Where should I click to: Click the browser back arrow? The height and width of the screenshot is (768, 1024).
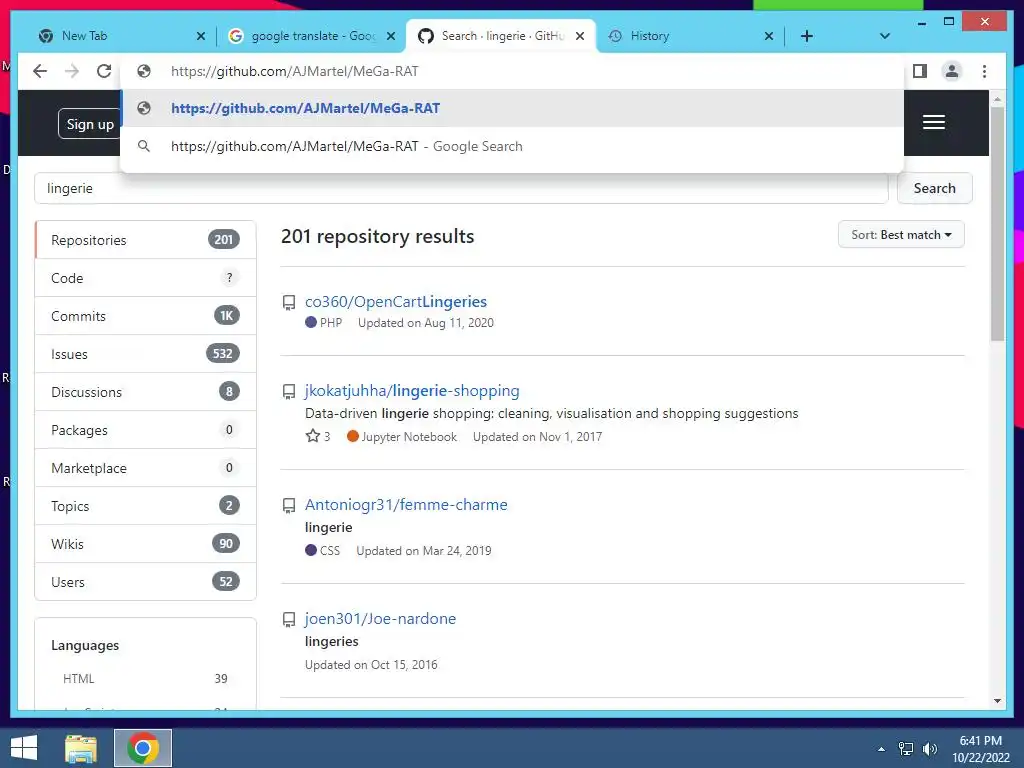[40, 71]
